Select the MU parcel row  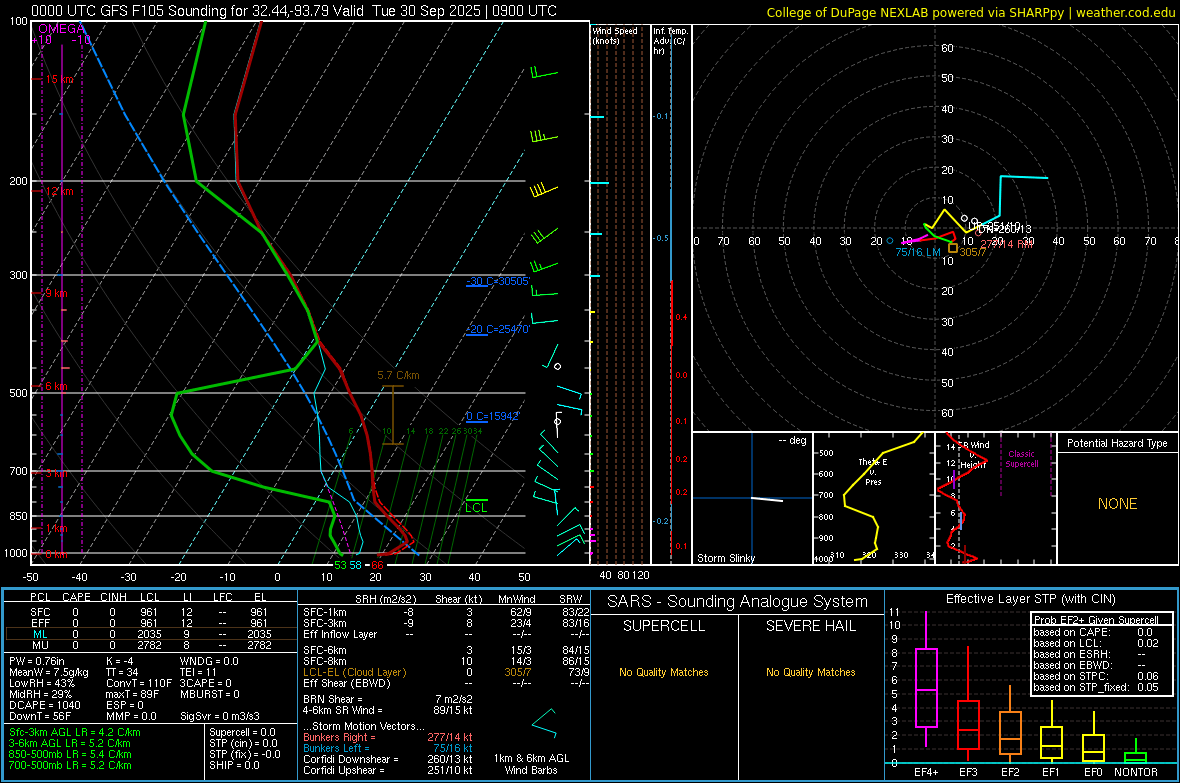[150, 644]
